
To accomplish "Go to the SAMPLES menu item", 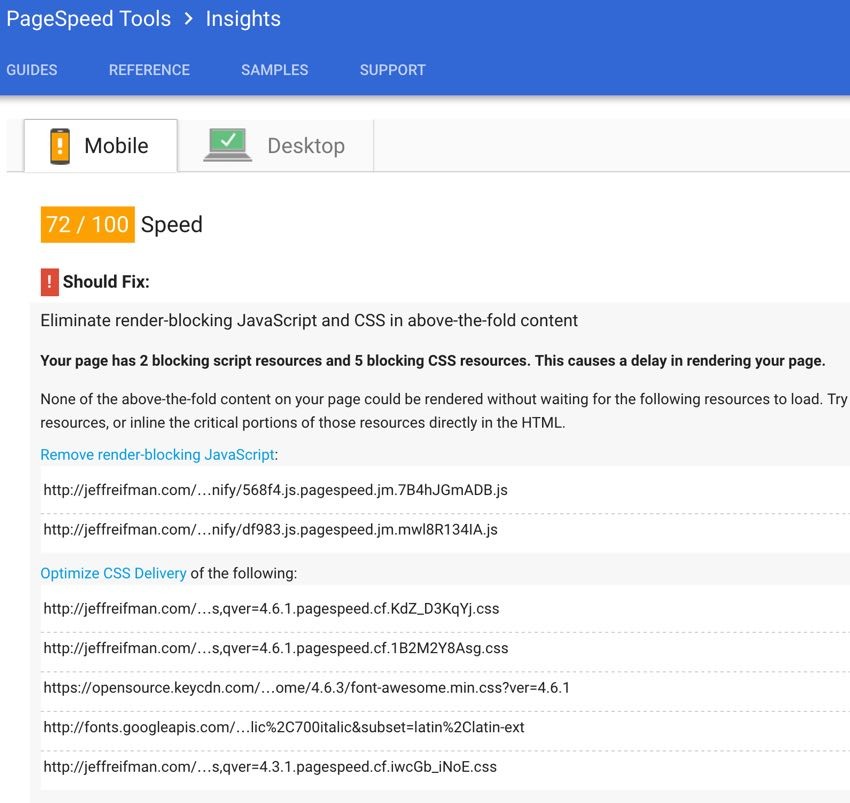I will 274,70.
